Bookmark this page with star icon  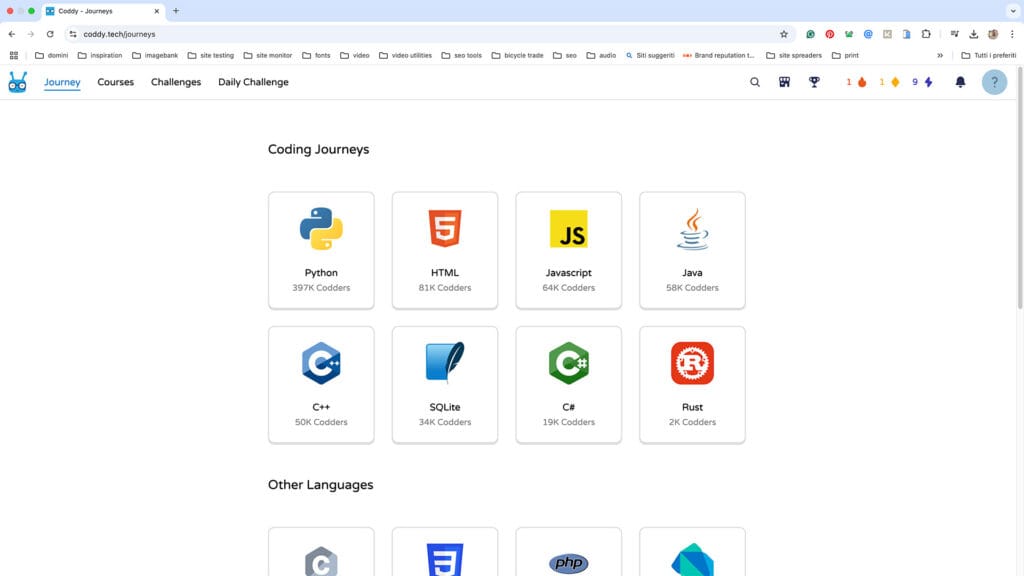tap(784, 34)
